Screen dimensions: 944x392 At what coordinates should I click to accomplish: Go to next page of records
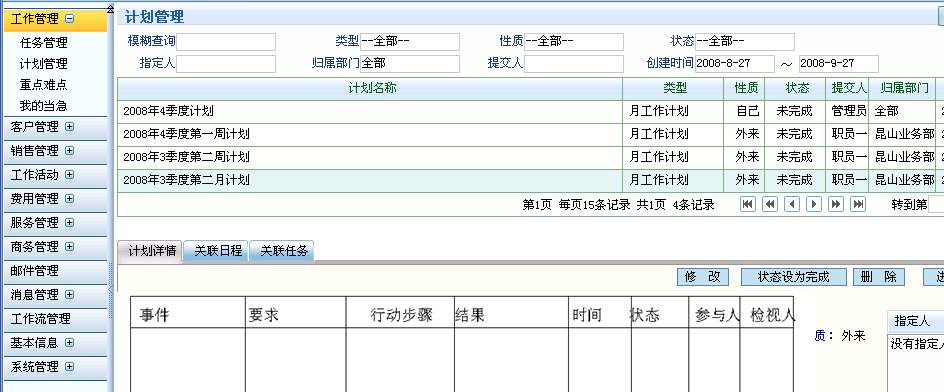point(814,204)
